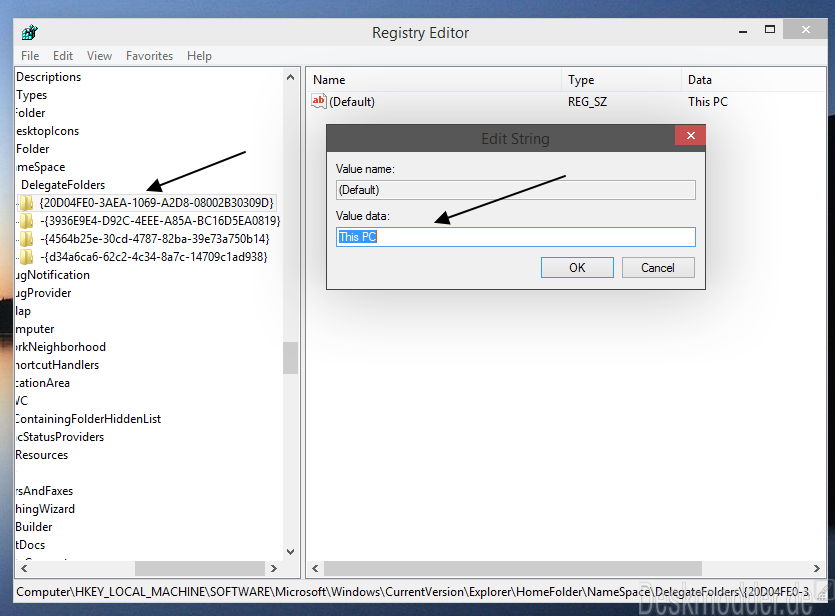Click values pane horizontal scroll left arrow

[315, 569]
